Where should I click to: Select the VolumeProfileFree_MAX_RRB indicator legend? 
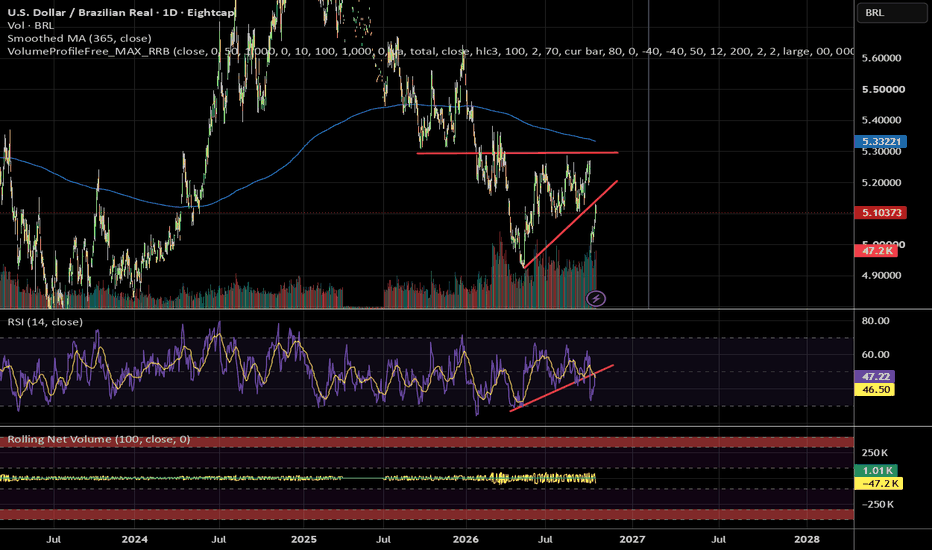430,51
